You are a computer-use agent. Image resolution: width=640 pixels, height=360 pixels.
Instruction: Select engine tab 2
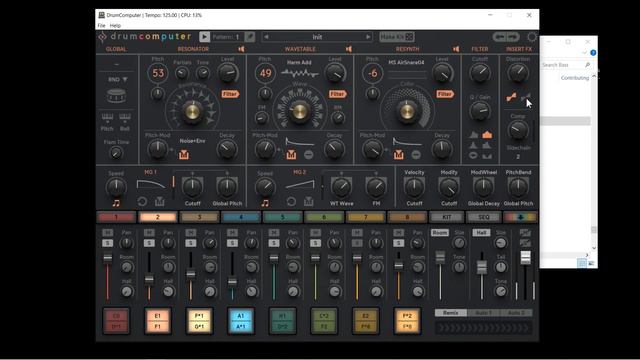pos(158,217)
